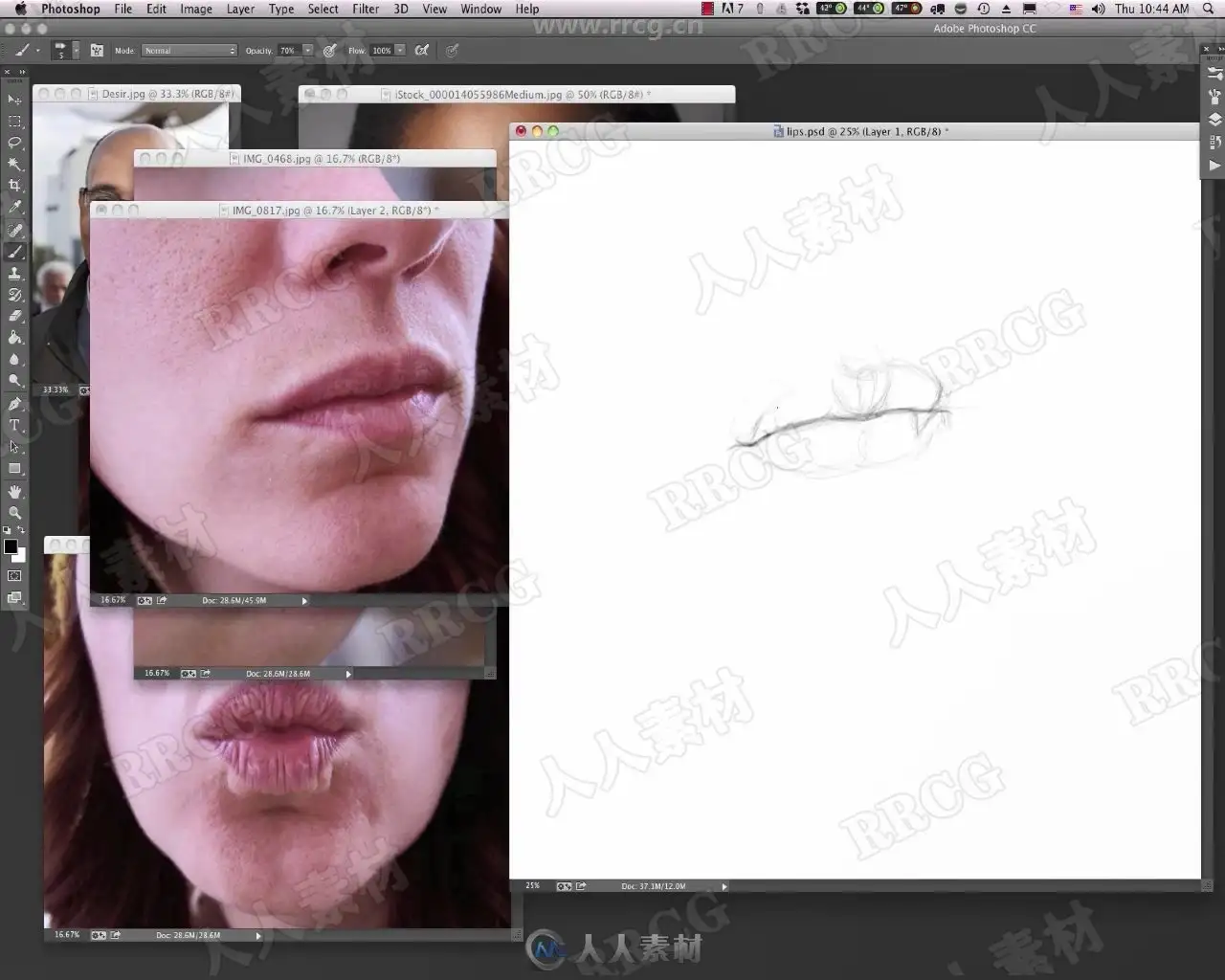Select the Paint Bucket tool
1225x980 pixels.
click(14, 338)
